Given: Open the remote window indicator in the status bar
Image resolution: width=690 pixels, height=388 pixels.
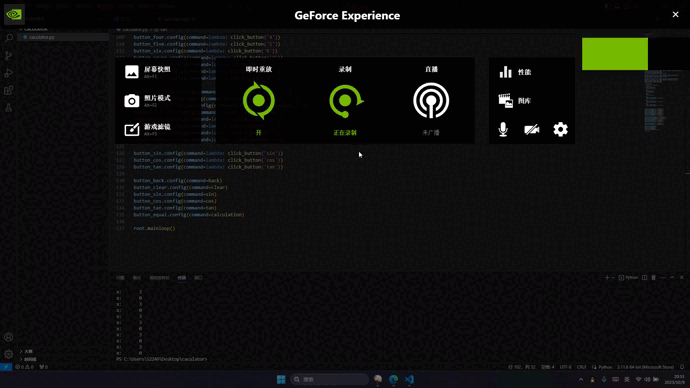Looking at the screenshot, I should [x=6, y=367].
